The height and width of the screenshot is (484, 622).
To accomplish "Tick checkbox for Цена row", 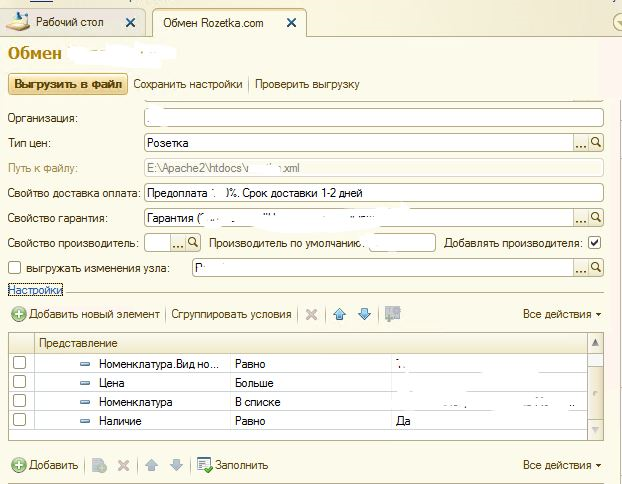I will pos(19,382).
